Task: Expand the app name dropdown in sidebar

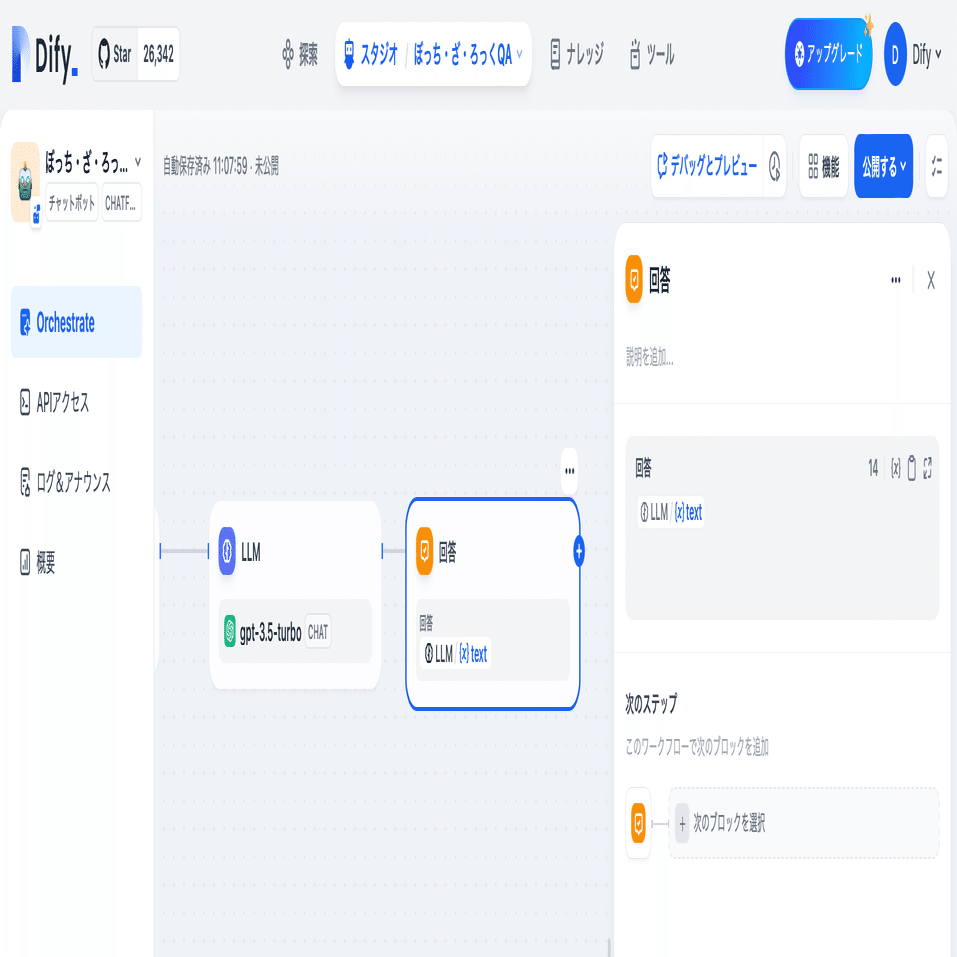Action: click(138, 162)
